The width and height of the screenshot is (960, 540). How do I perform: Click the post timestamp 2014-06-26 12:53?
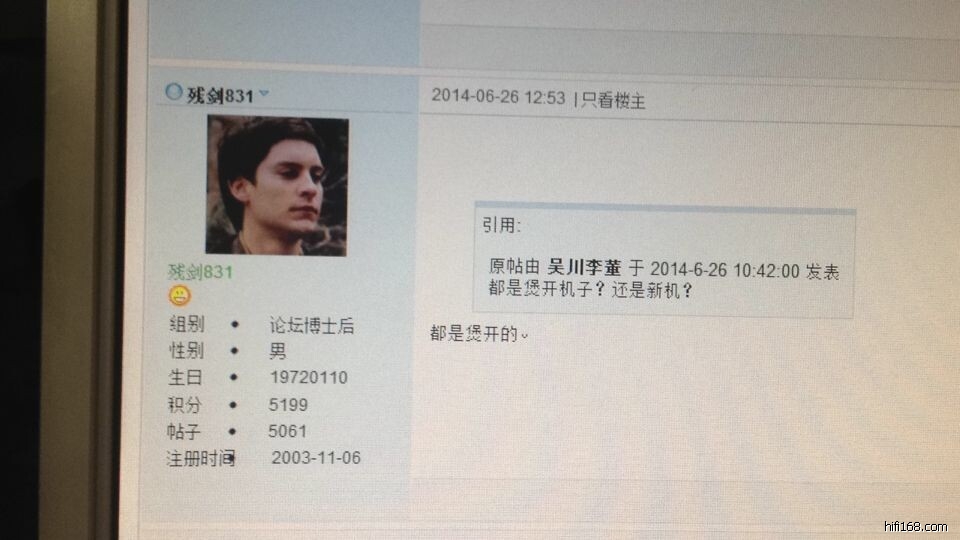point(498,97)
